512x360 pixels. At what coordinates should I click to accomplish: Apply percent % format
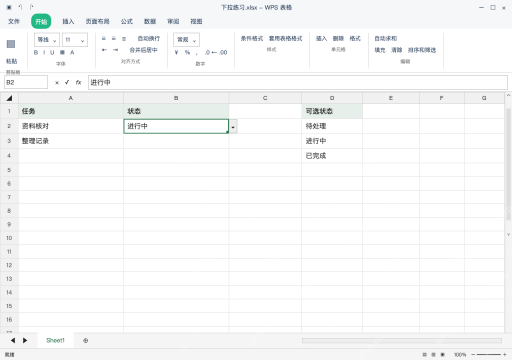[x=187, y=52]
